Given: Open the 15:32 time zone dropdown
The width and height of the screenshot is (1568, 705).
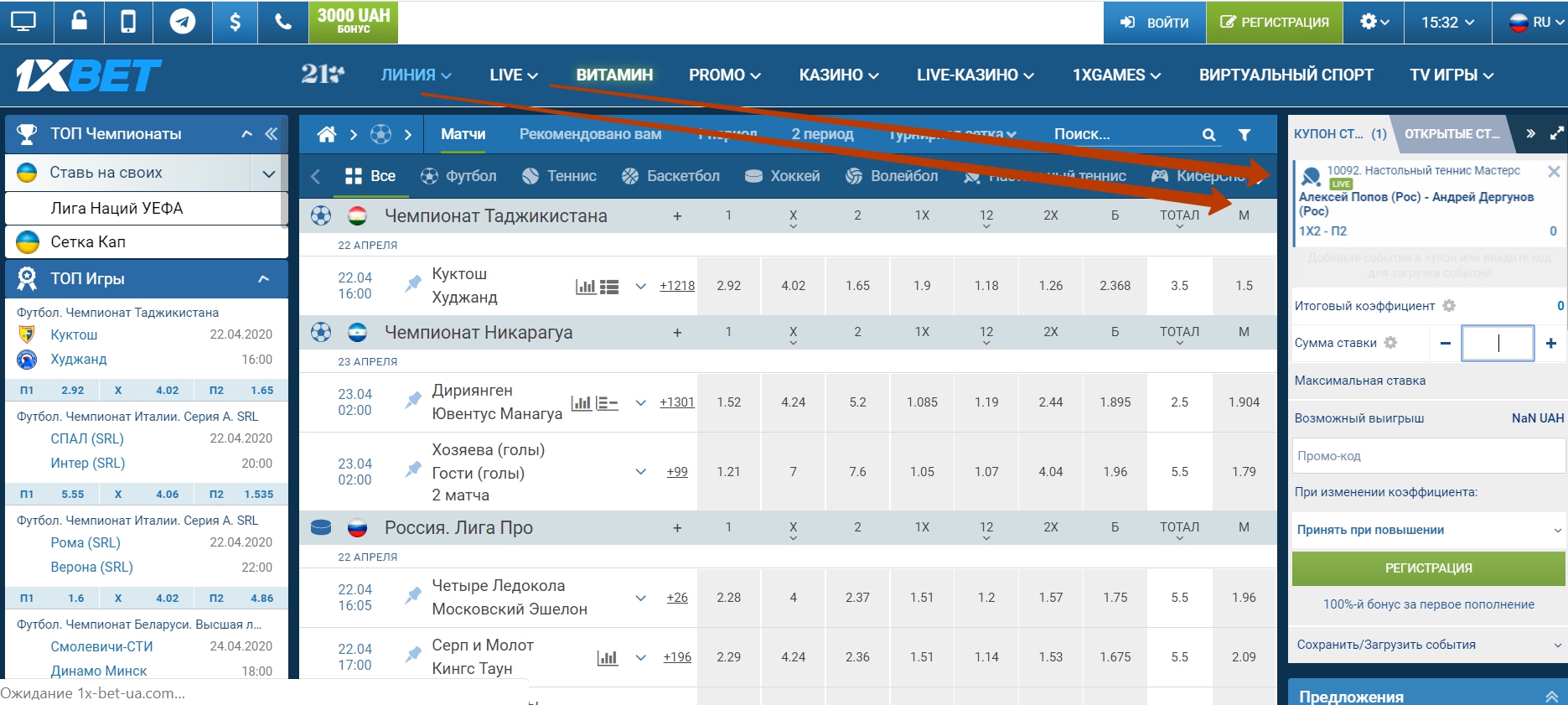Looking at the screenshot, I should (1449, 23).
